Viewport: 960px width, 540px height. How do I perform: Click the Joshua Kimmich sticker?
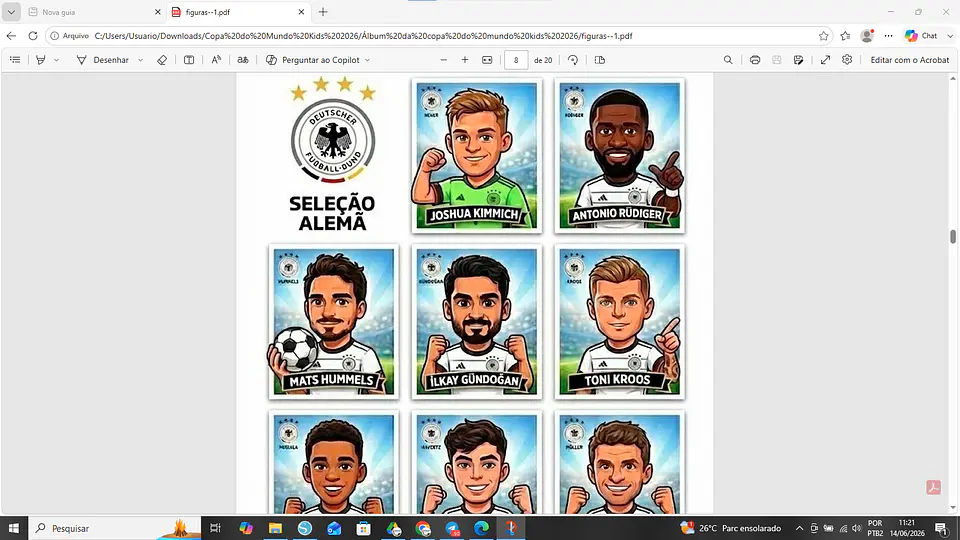pyautogui.click(x=476, y=156)
